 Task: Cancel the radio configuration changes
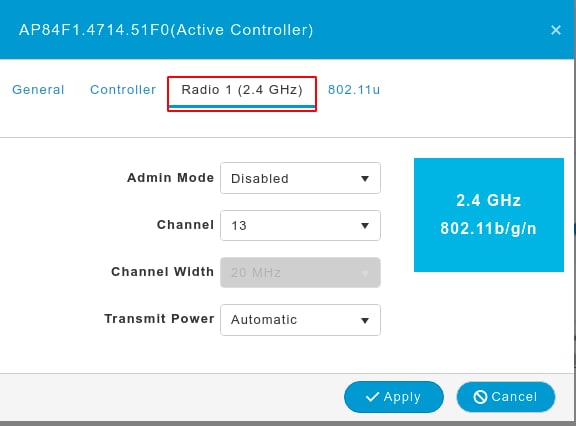click(x=506, y=397)
